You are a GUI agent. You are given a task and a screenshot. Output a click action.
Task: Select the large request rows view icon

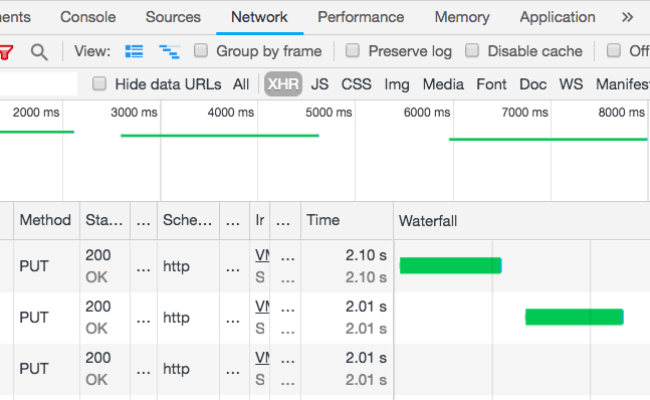[134, 51]
